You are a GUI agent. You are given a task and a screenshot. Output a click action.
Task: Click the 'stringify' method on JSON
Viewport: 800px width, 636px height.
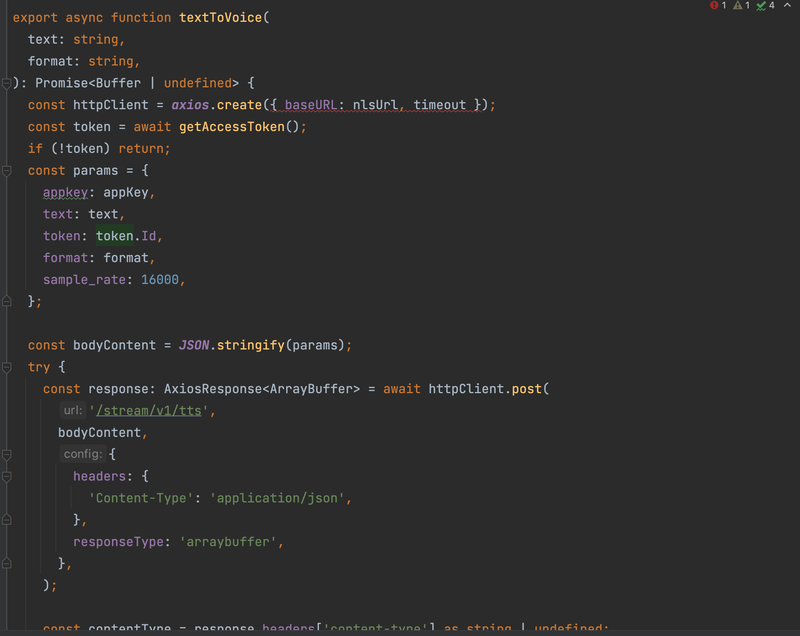[250, 345]
